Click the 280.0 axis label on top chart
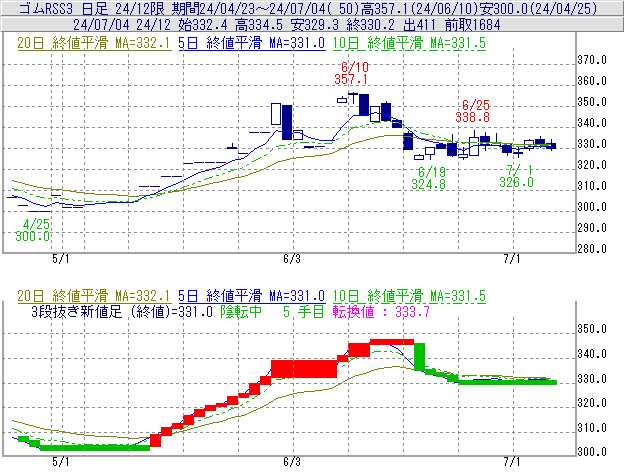 tap(592, 249)
